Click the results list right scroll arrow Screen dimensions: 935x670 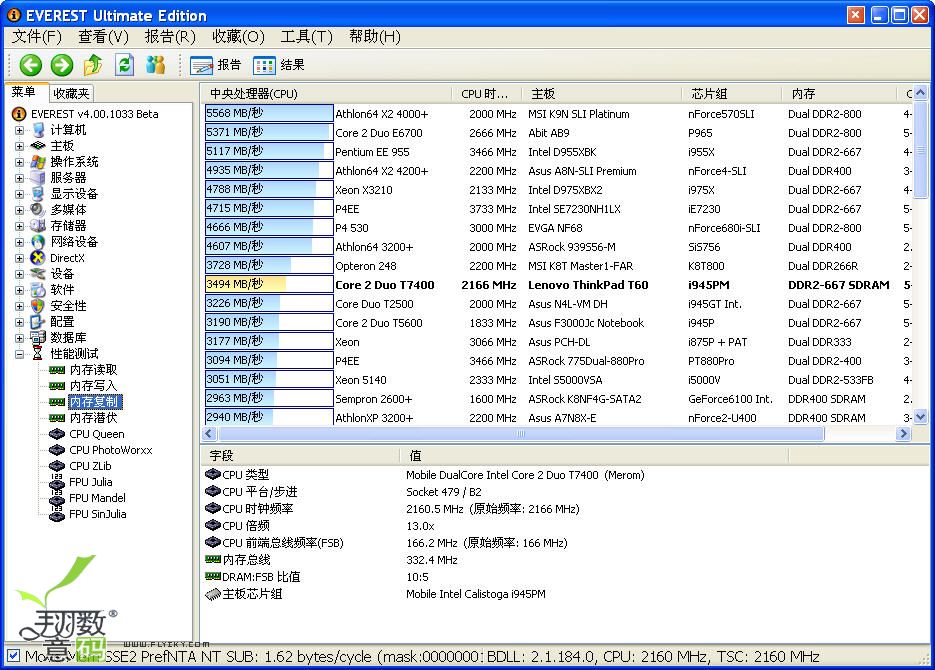pyautogui.click(x=903, y=433)
